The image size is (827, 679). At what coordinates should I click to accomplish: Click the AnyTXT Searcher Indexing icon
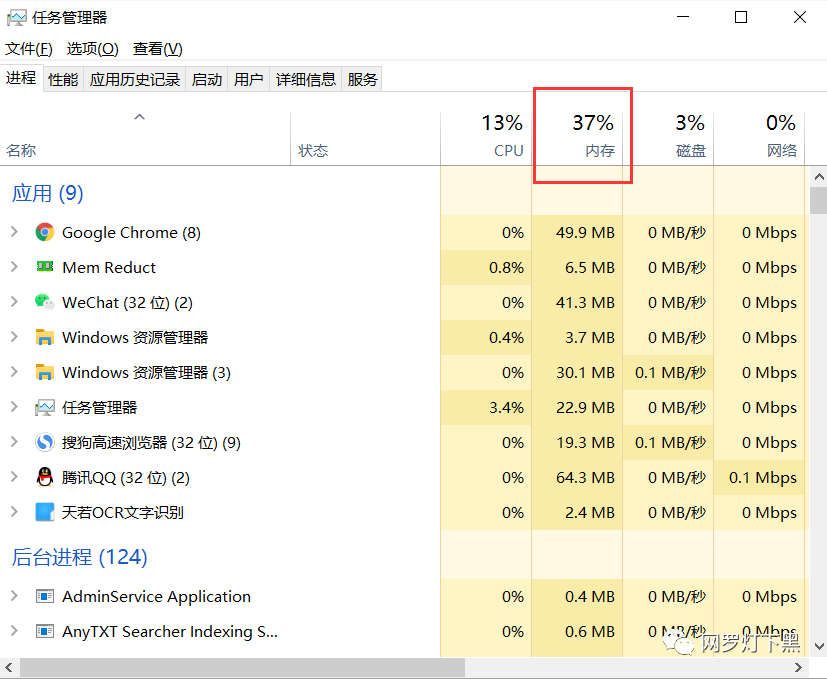45,632
